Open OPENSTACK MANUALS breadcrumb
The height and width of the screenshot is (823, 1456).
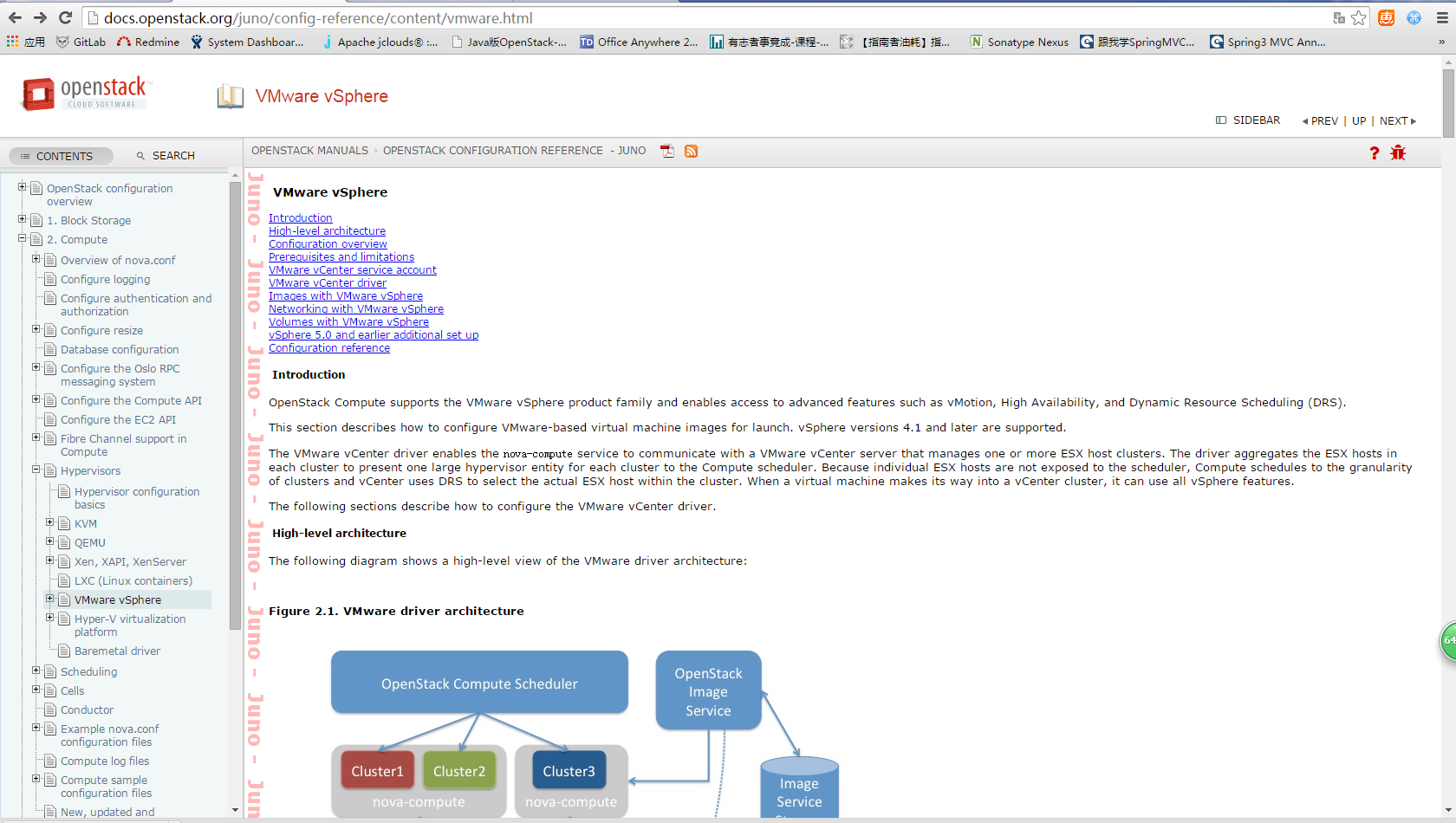pyautogui.click(x=309, y=151)
